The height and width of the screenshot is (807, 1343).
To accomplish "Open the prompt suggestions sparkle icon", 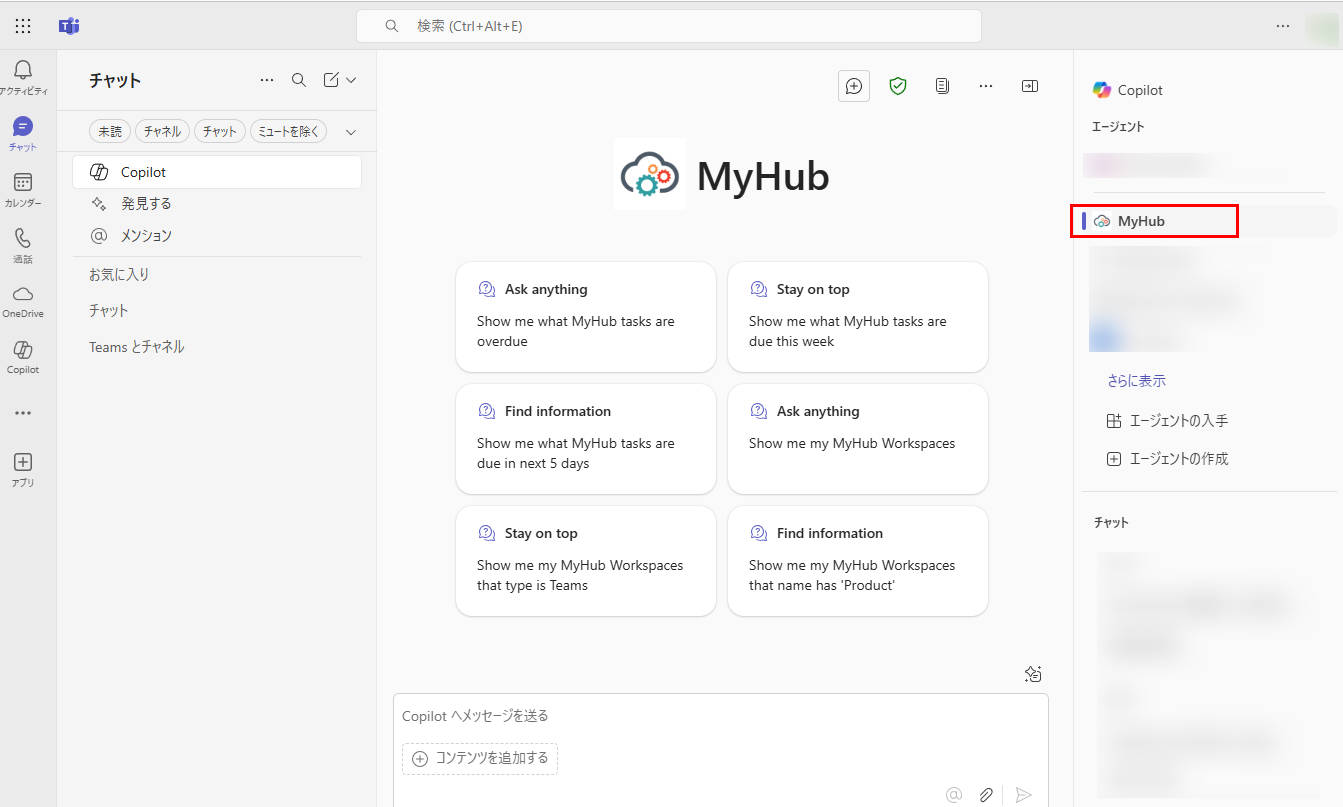I will tap(1033, 674).
